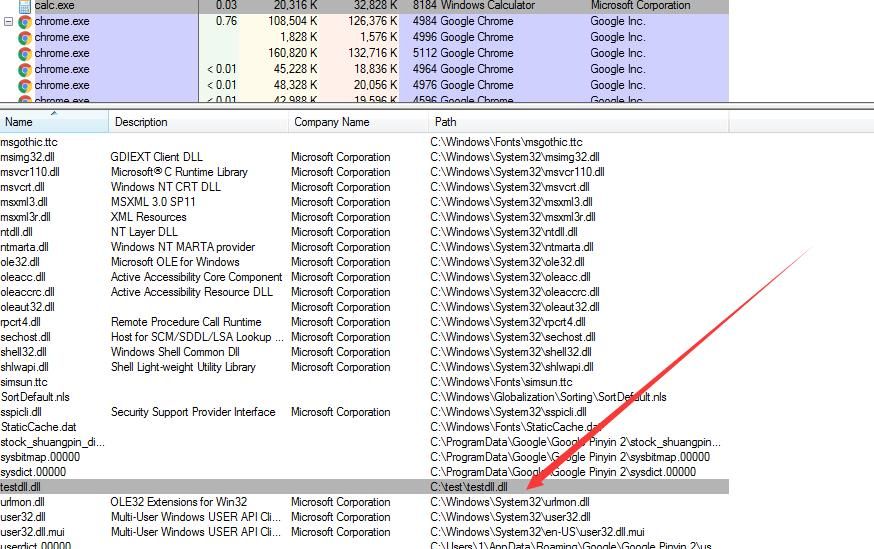Click the 160,820 K private bytes value
The image size is (874, 549).
(x=293, y=54)
